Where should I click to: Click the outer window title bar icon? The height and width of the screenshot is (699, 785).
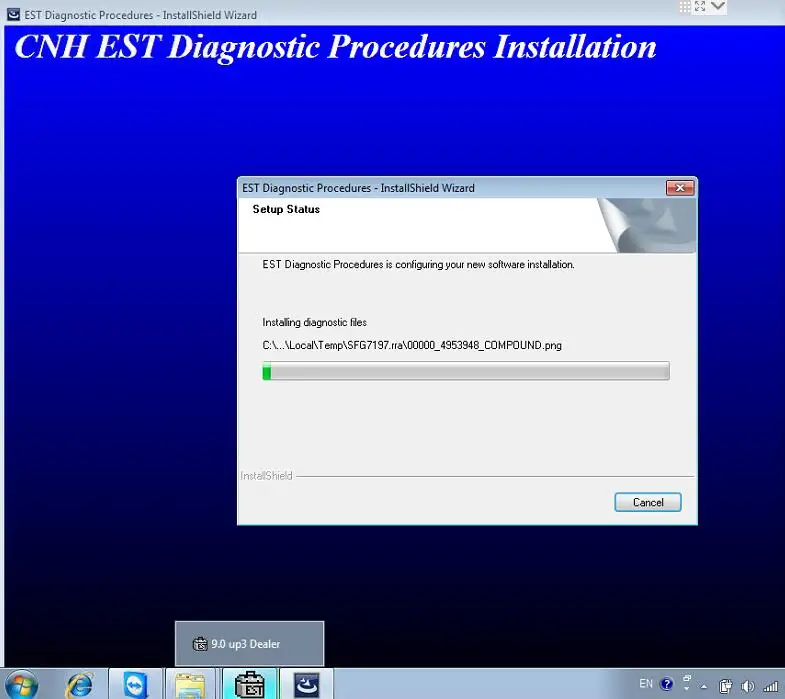tap(14, 15)
